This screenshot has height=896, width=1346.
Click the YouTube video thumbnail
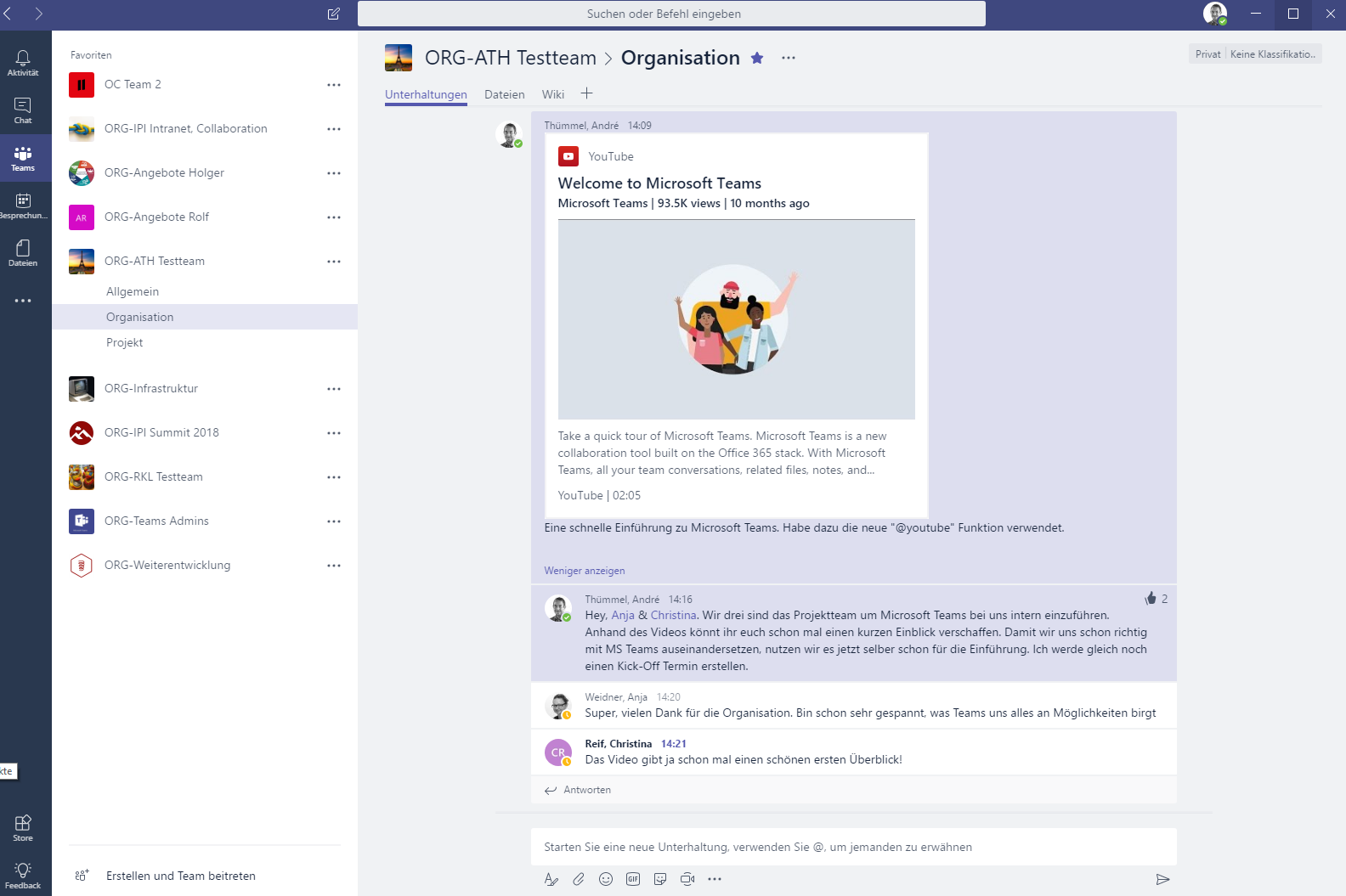737,319
